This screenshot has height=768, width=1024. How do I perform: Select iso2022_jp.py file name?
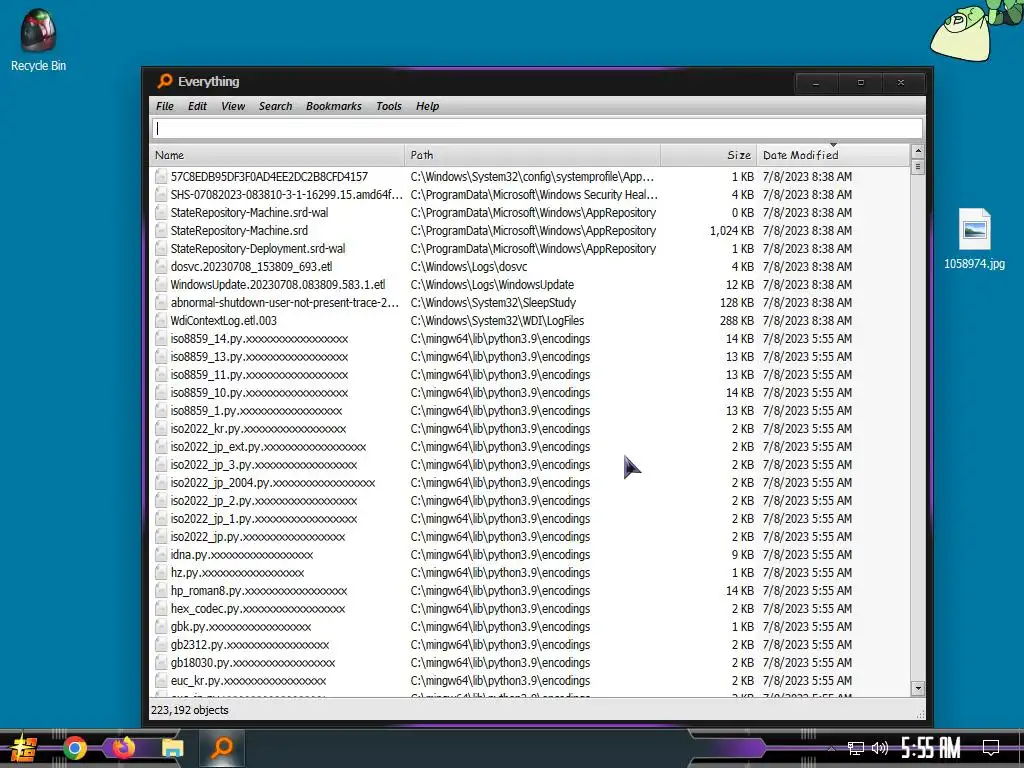click(x=258, y=537)
